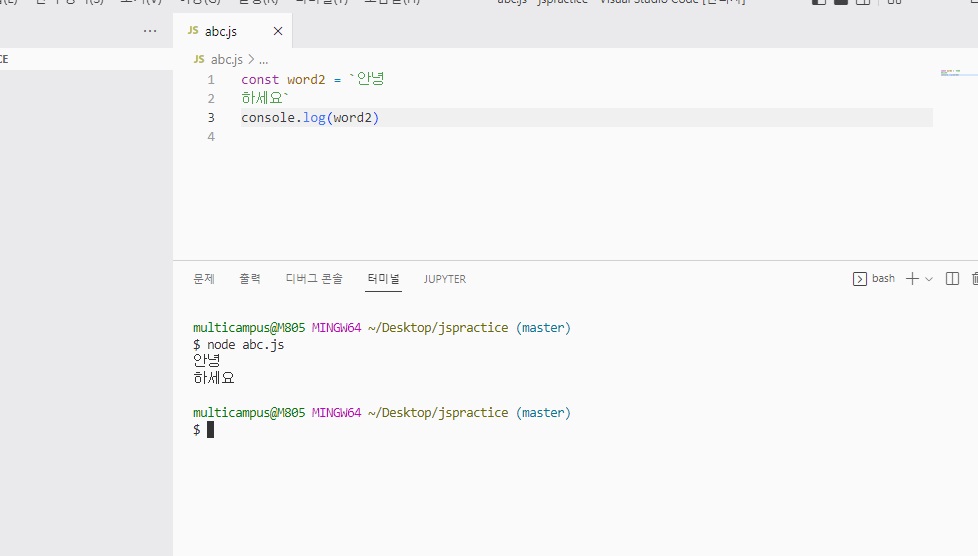Kill the terminal with trash icon

pyautogui.click(x=974, y=279)
